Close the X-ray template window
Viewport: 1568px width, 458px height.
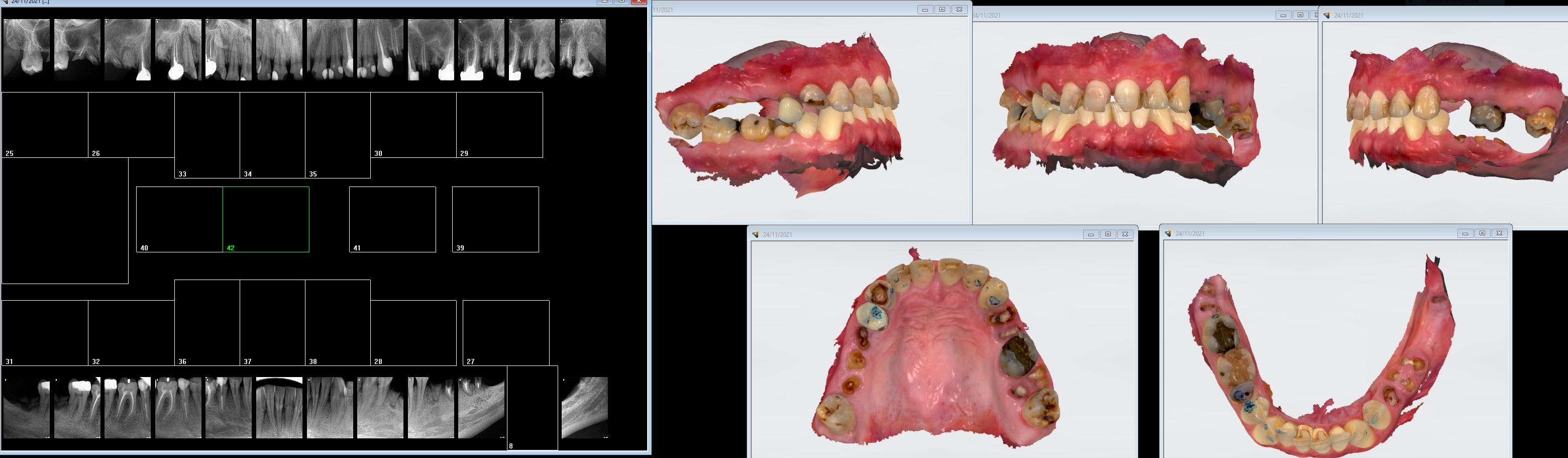pos(639,2)
